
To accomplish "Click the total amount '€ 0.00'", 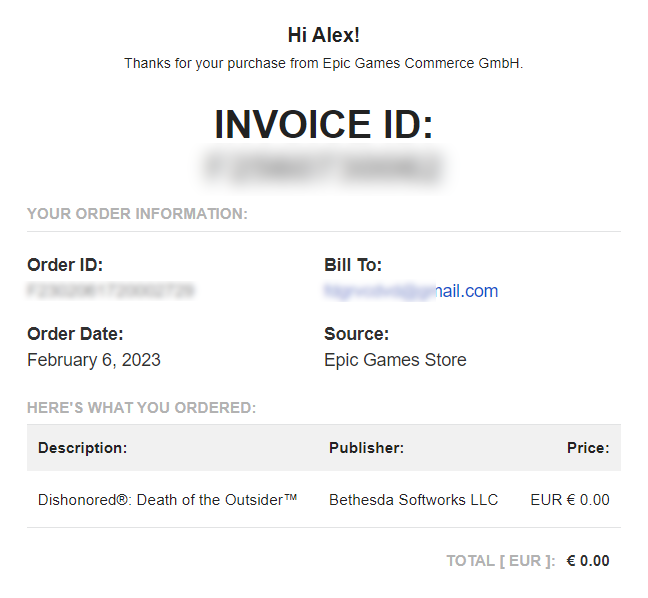I will tap(587, 561).
